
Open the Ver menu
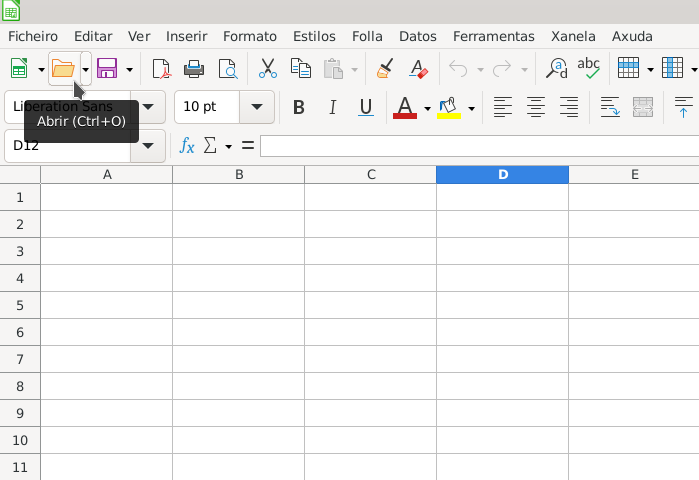tap(139, 36)
